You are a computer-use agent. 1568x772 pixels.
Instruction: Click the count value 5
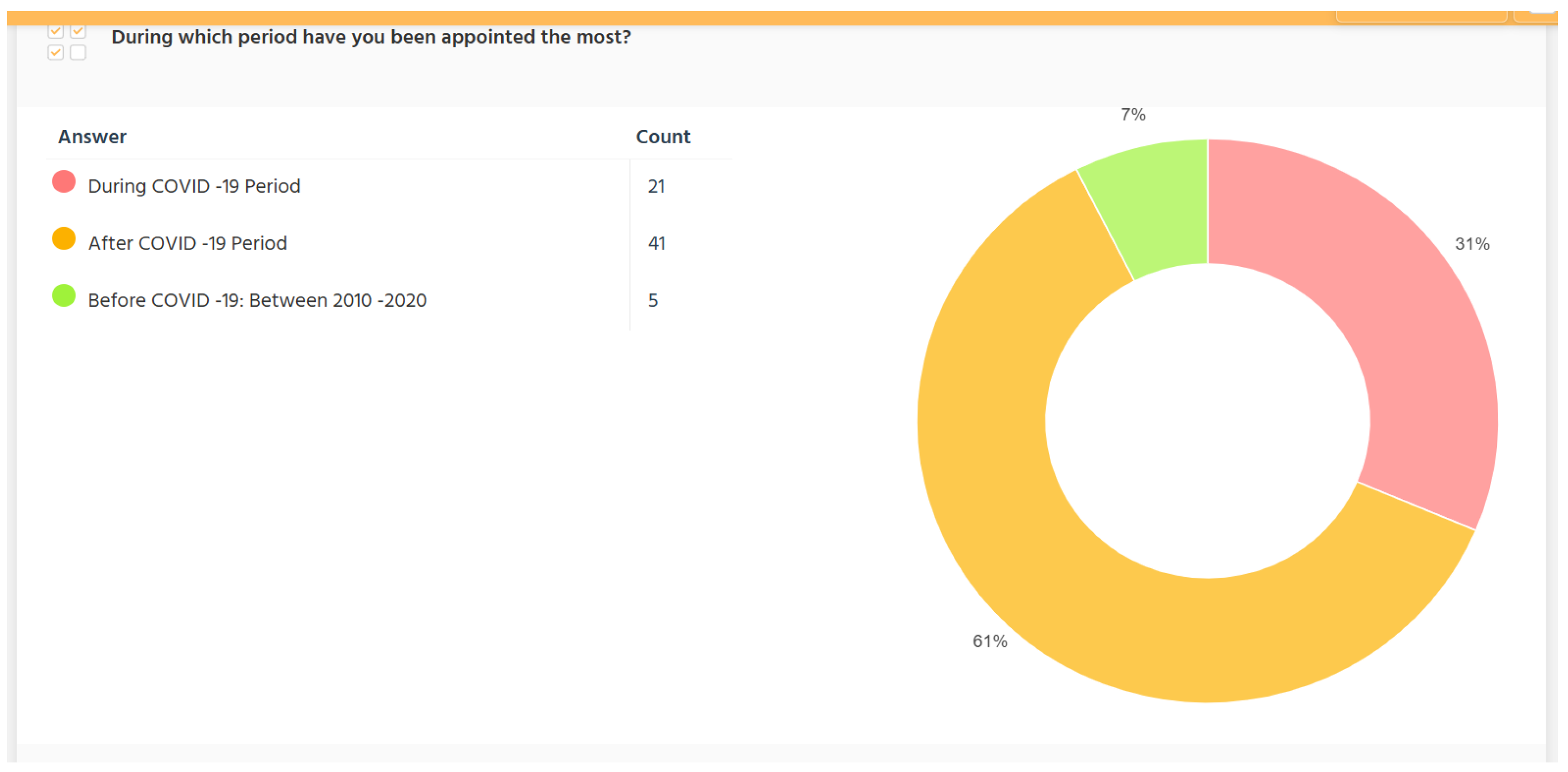[652, 300]
